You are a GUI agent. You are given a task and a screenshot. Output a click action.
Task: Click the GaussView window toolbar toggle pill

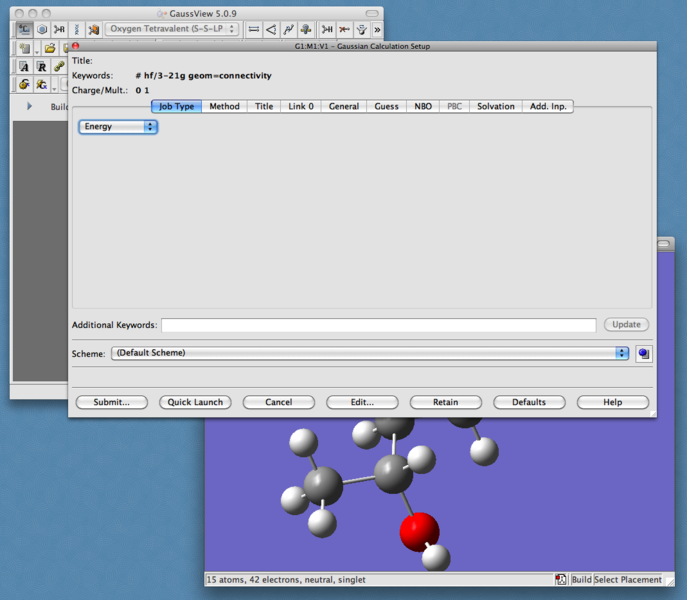(372, 14)
